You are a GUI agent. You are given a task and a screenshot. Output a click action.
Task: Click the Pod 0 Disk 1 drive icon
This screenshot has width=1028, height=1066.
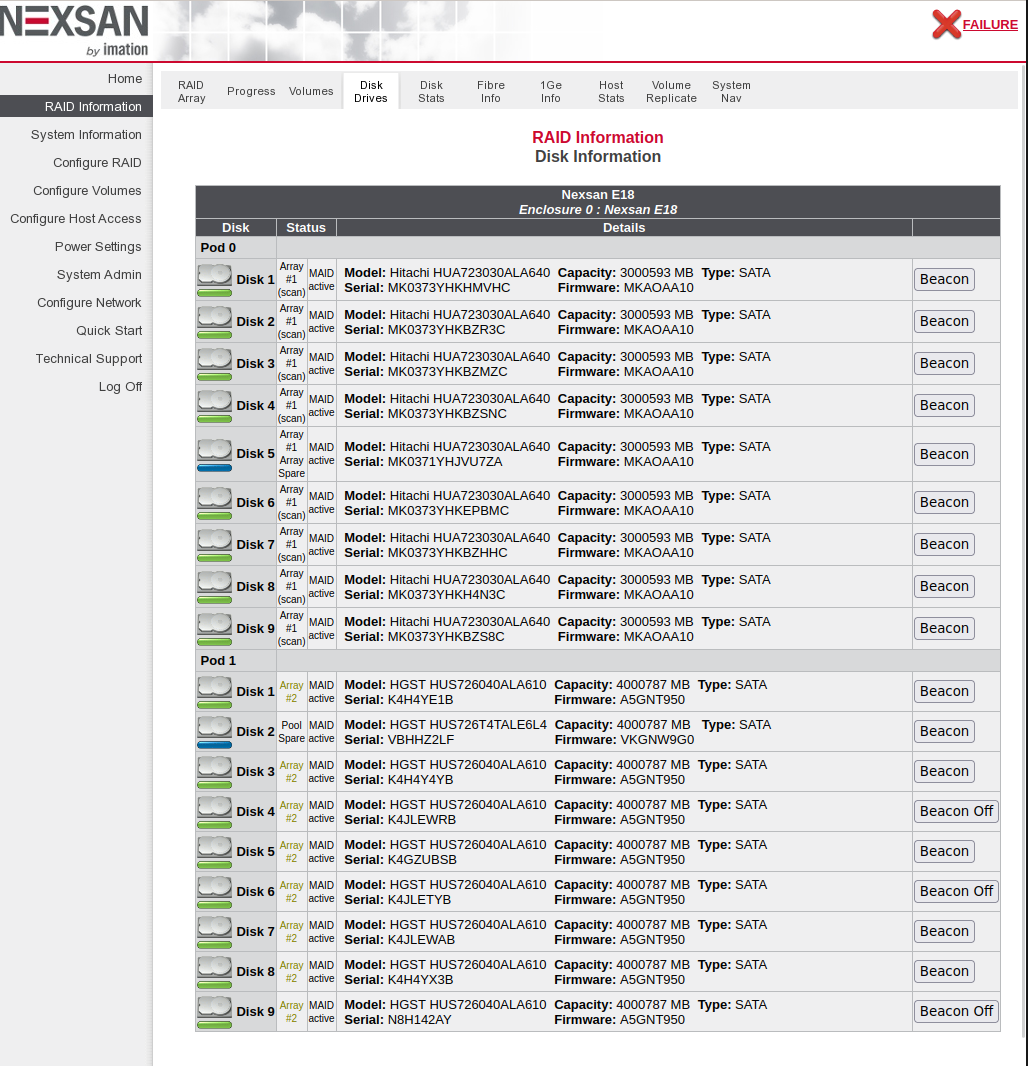215,280
